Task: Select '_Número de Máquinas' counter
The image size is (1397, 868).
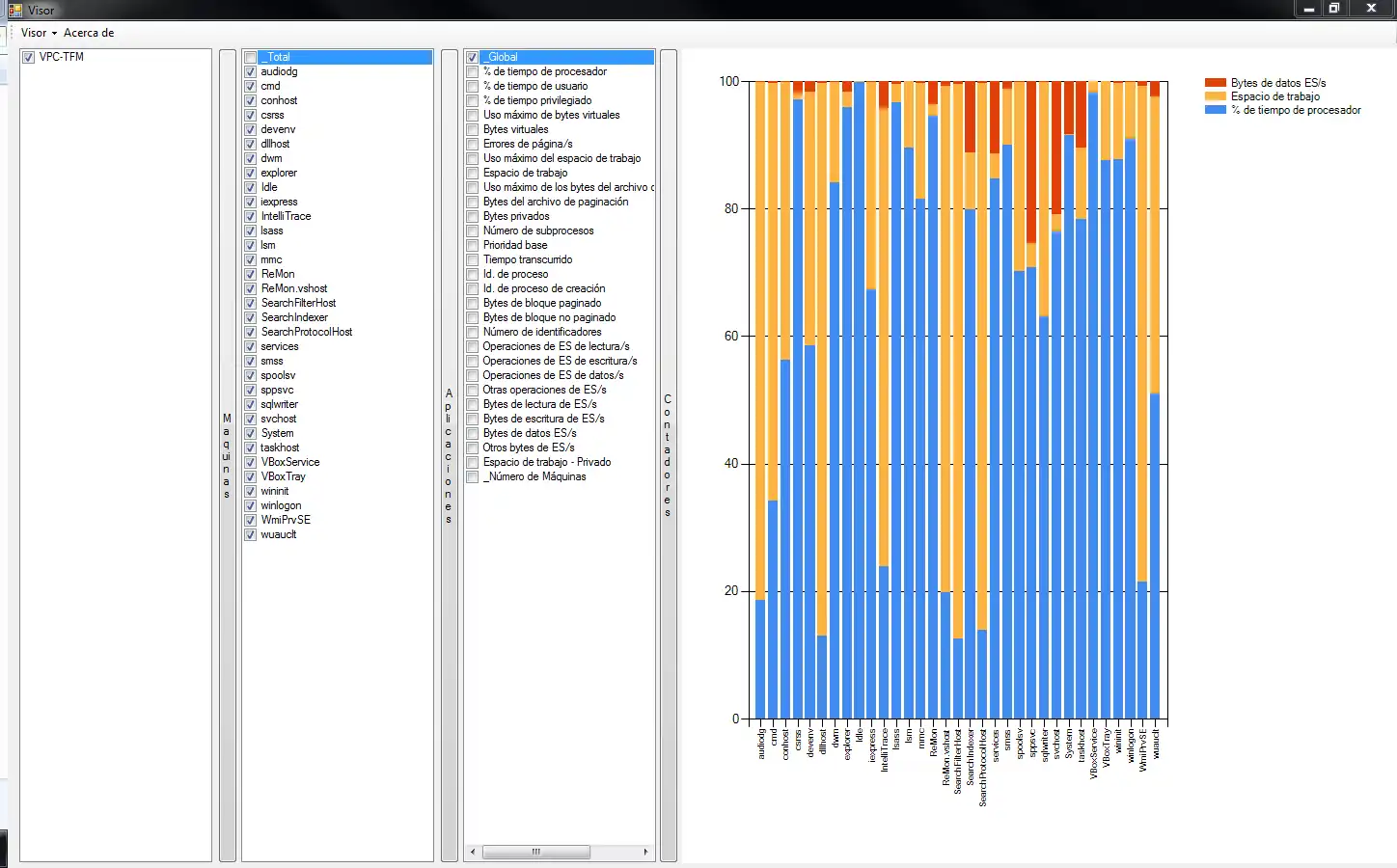Action: [534, 476]
